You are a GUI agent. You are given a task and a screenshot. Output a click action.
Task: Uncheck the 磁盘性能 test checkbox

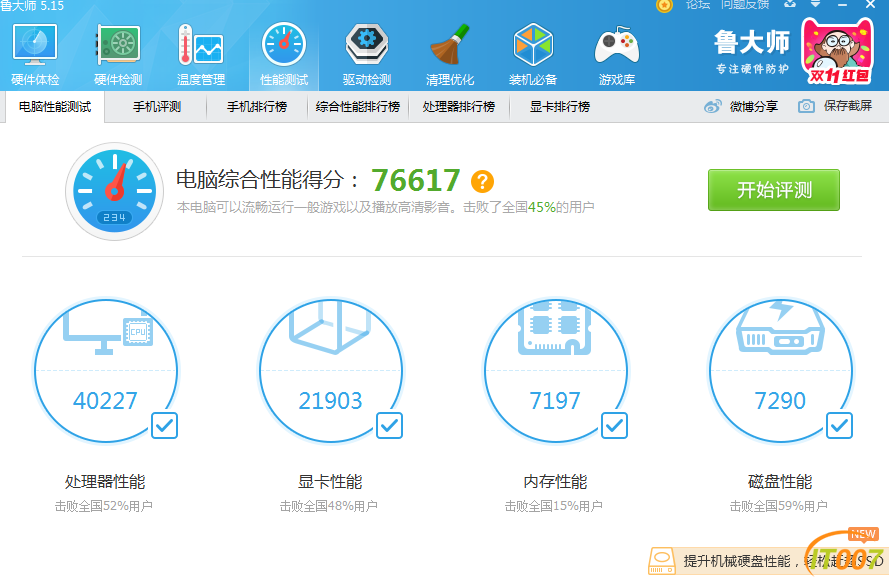click(840, 426)
